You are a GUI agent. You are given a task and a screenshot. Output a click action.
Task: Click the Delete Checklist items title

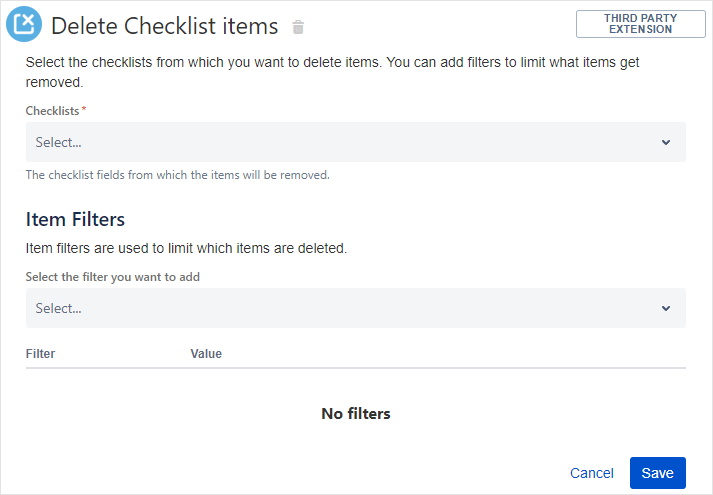[164, 26]
